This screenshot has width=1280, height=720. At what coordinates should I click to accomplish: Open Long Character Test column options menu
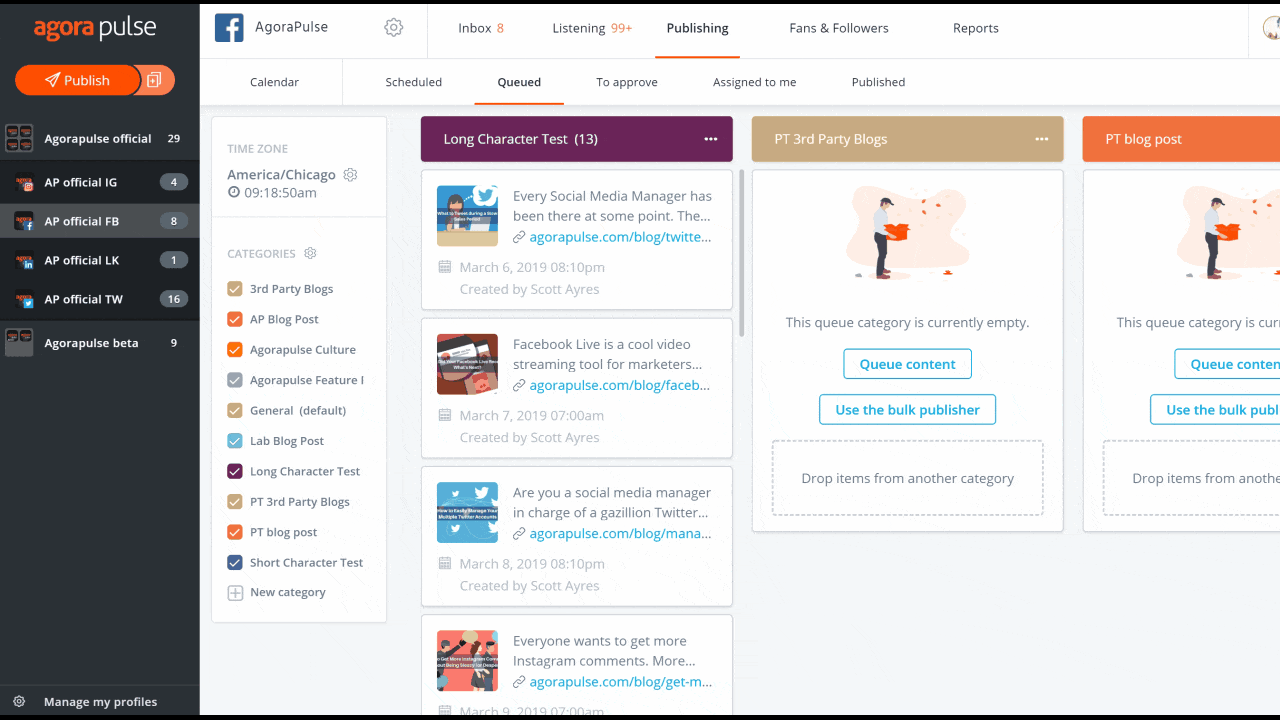click(710, 139)
